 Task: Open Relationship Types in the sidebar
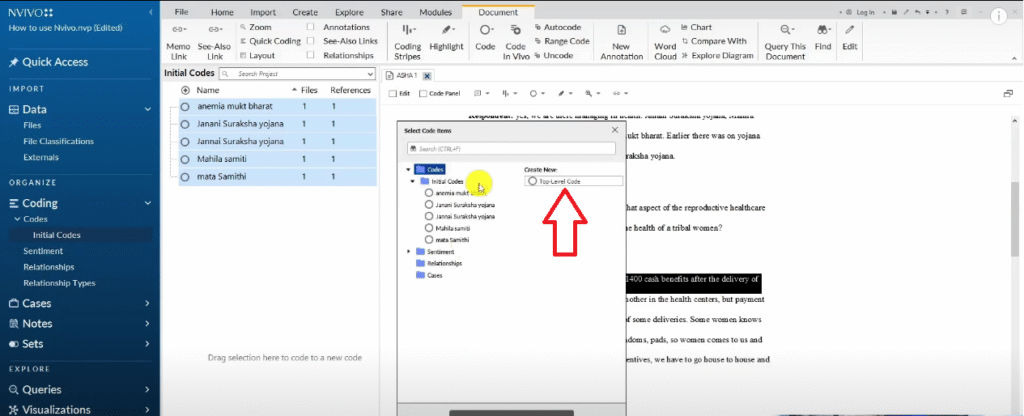(x=59, y=283)
